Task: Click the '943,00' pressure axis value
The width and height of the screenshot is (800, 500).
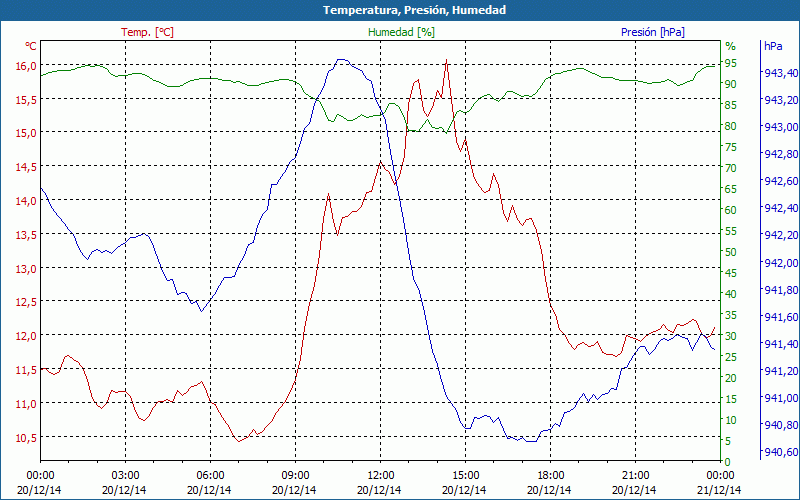Action: [x=781, y=127]
